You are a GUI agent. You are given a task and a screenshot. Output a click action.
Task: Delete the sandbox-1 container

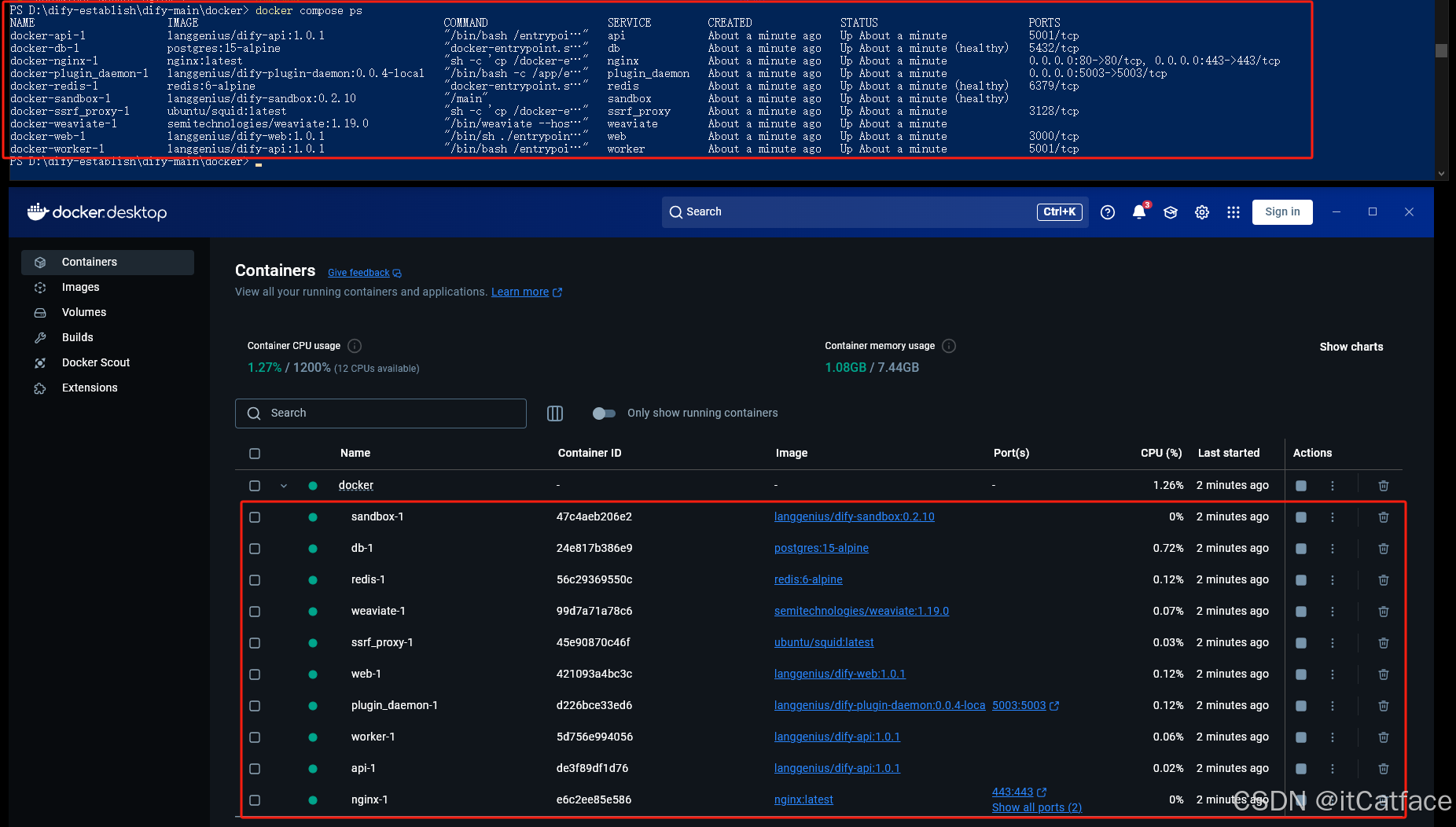(x=1384, y=517)
